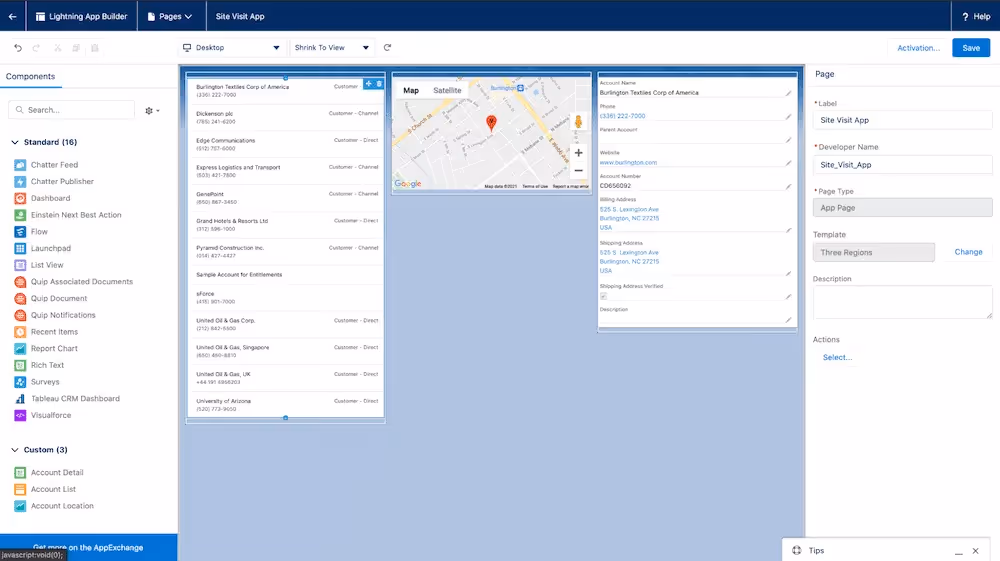Screen dimensions: 1000x561
Task: Click the refresh canvas icon
Action: coord(387,48)
